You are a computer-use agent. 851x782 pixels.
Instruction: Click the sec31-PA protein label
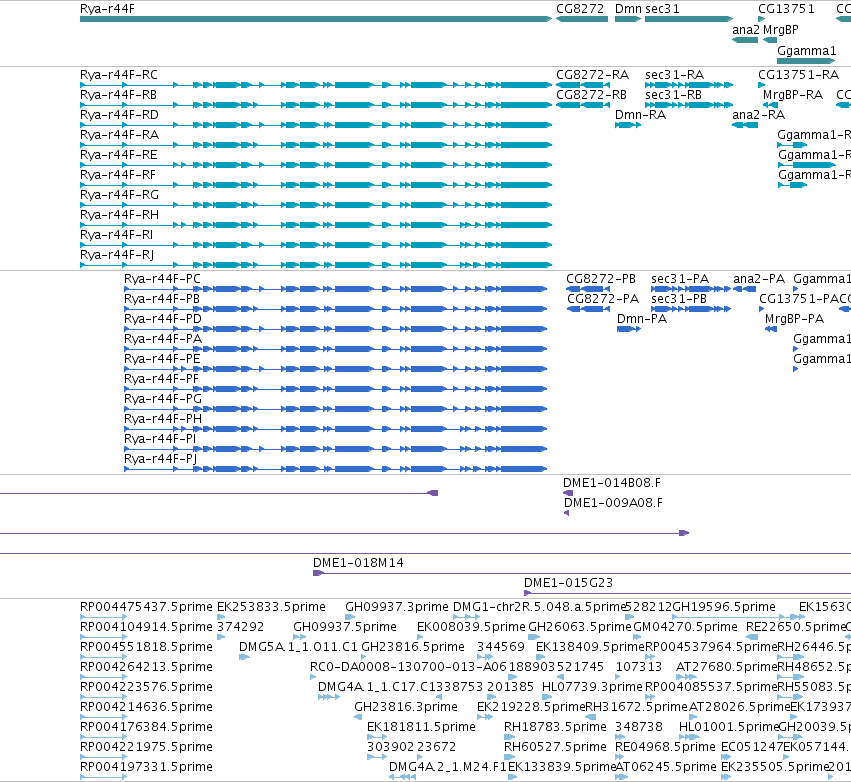coord(680,278)
